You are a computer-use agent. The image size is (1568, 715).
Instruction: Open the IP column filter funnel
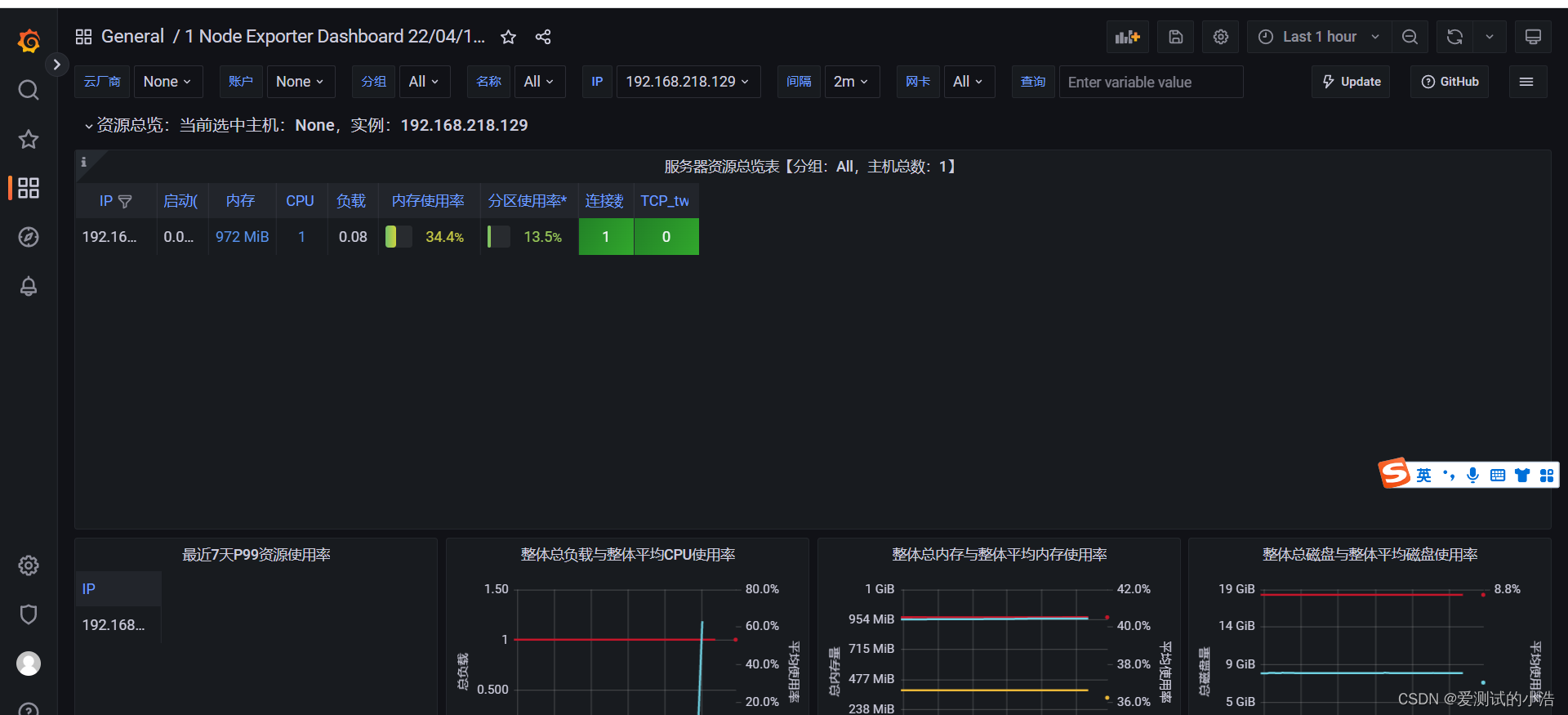(x=125, y=201)
